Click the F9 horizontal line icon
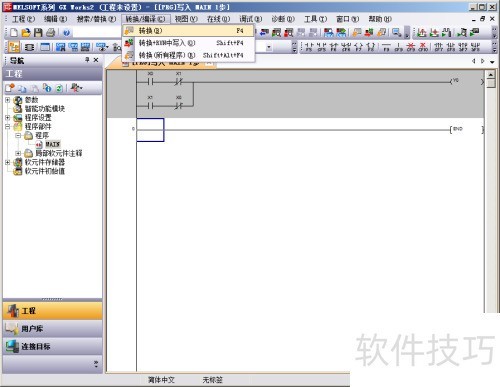 coord(386,47)
